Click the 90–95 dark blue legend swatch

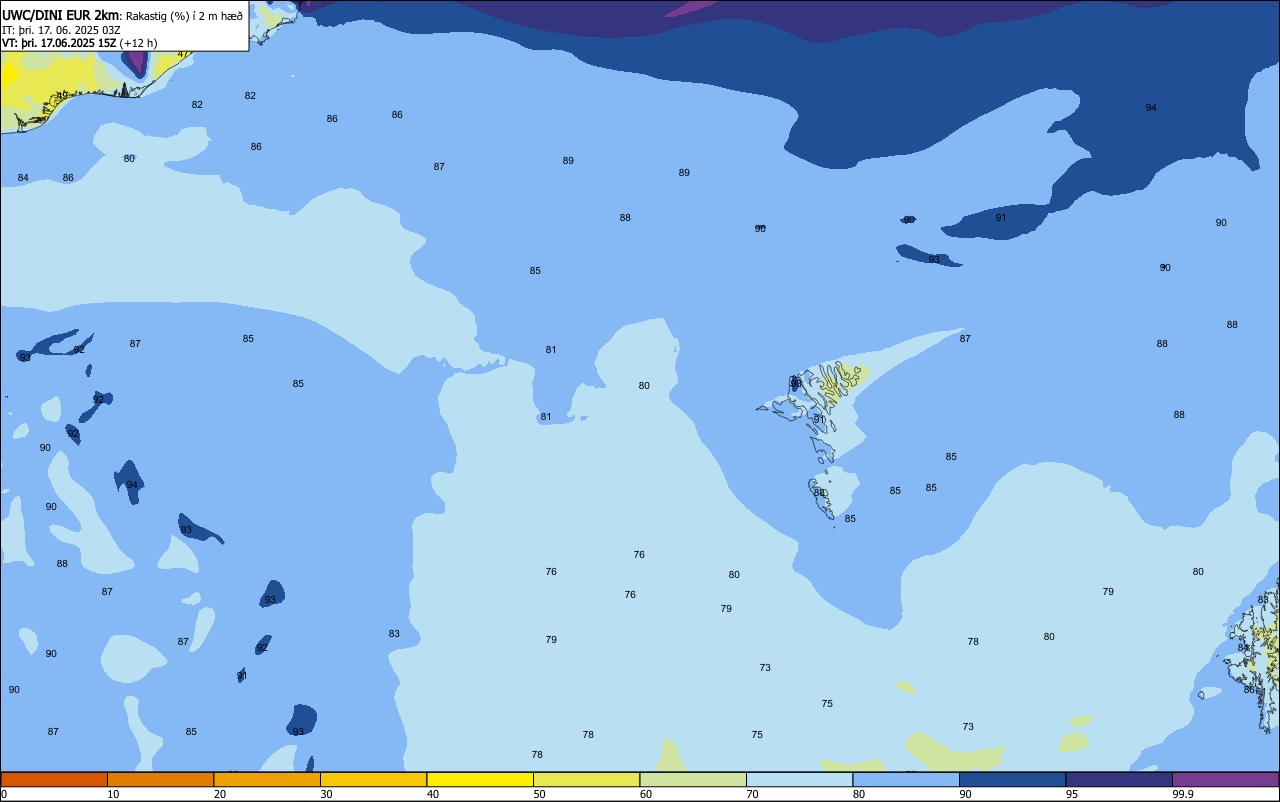tap(1012, 779)
